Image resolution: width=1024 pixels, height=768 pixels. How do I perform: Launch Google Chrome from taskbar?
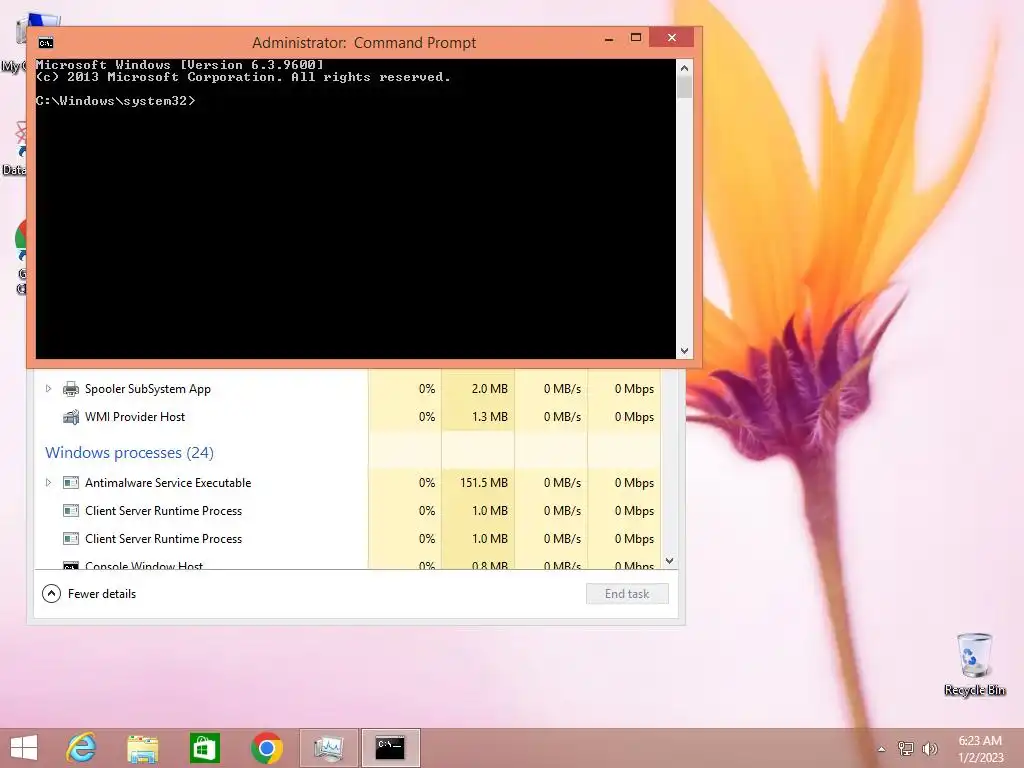[266, 748]
